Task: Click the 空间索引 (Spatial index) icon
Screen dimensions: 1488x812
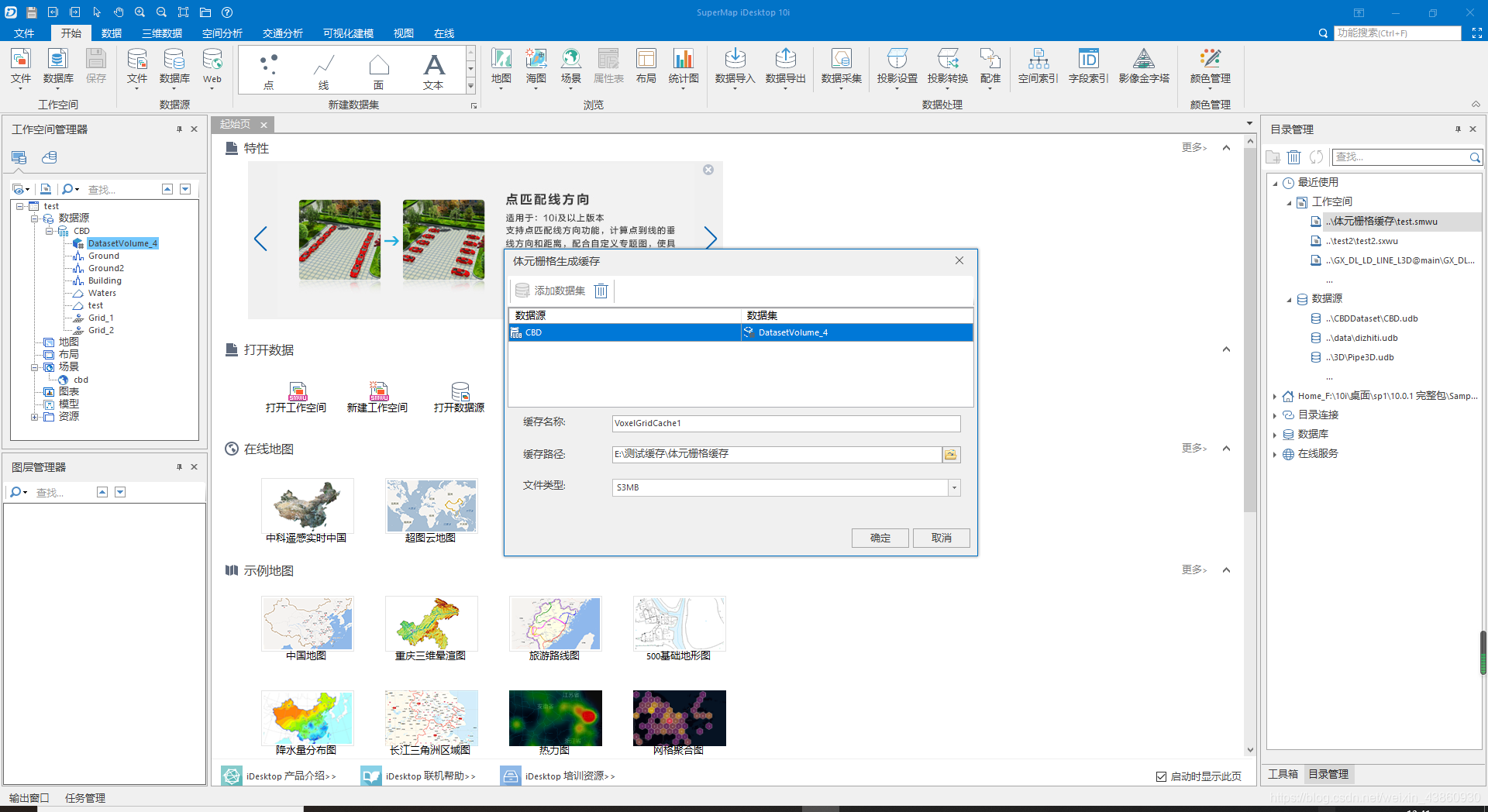Action: point(1038,67)
